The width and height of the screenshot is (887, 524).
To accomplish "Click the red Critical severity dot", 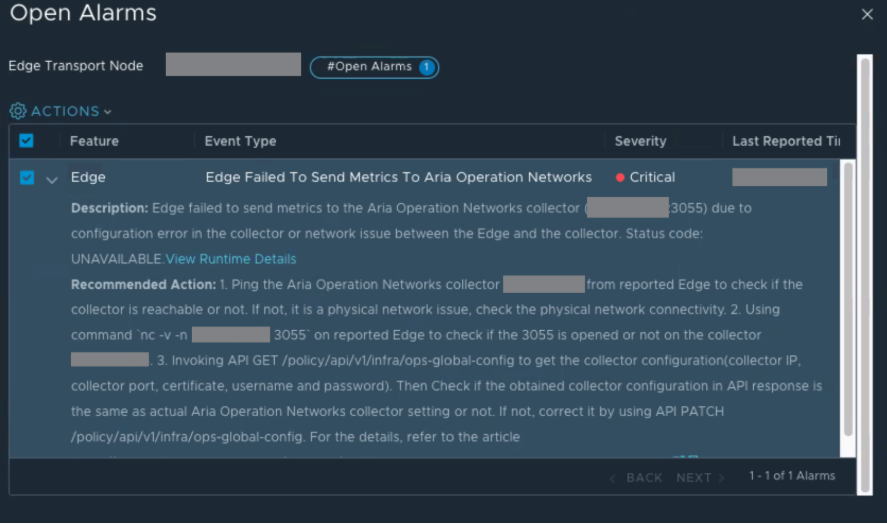I will [x=620, y=178].
